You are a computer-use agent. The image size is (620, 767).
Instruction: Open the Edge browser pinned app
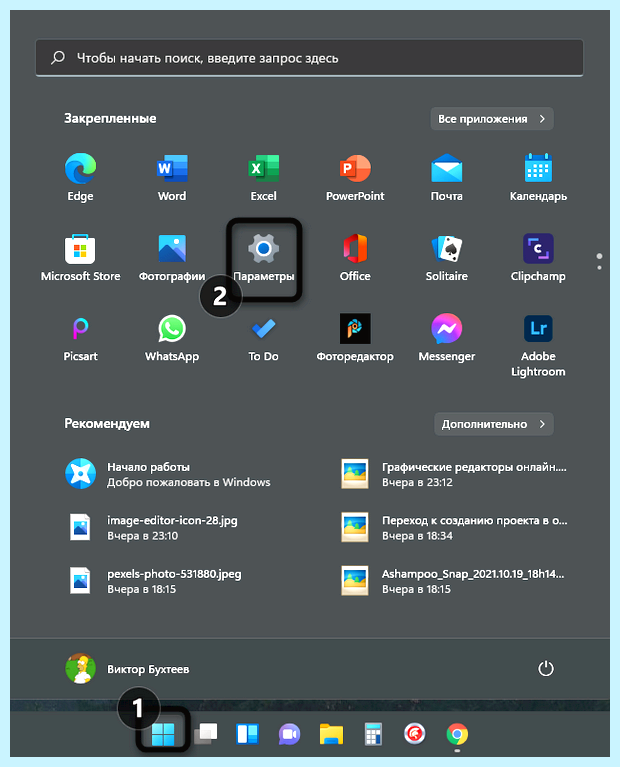pyautogui.click(x=80, y=177)
